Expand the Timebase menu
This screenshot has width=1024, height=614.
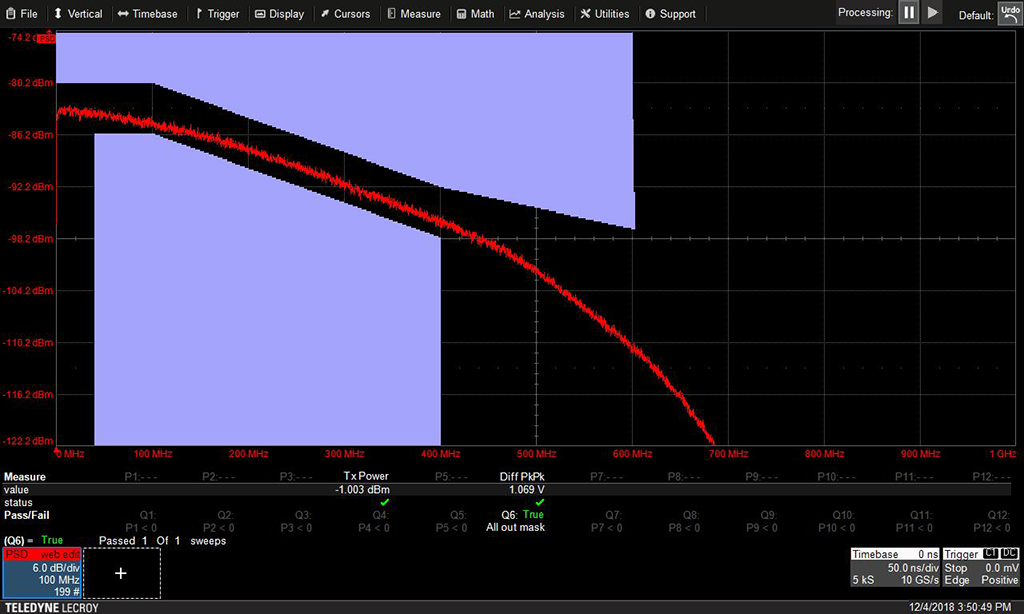(147, 14)
